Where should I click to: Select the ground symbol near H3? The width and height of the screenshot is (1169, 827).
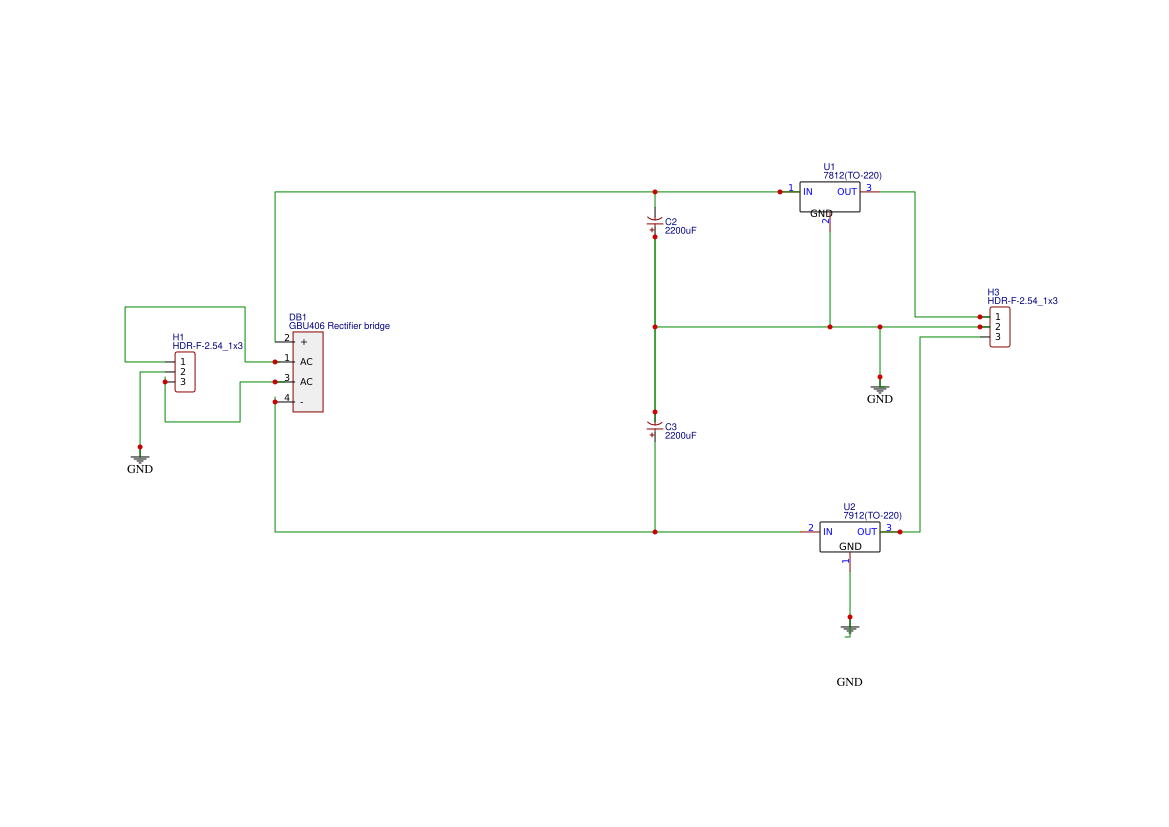tap(879, 388)
